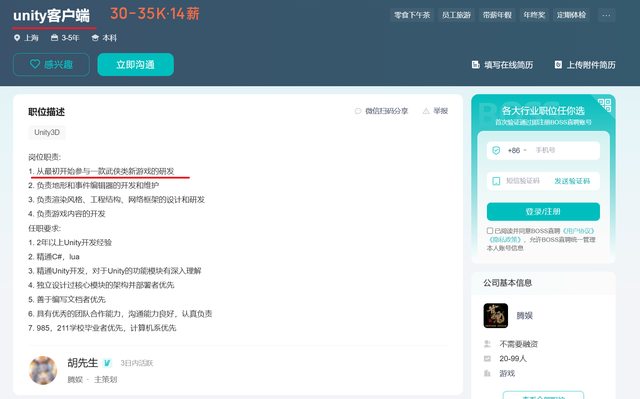Click the 零食下午茶 benefit tag
The width and height of the screenshot is (640, 399).
412,15
